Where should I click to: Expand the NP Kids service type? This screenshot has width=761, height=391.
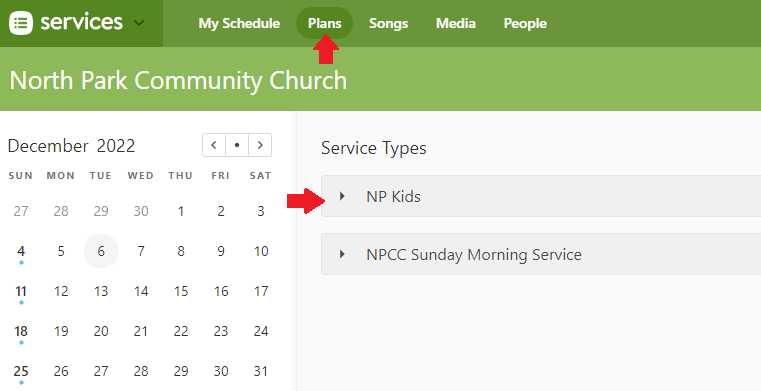342,196
